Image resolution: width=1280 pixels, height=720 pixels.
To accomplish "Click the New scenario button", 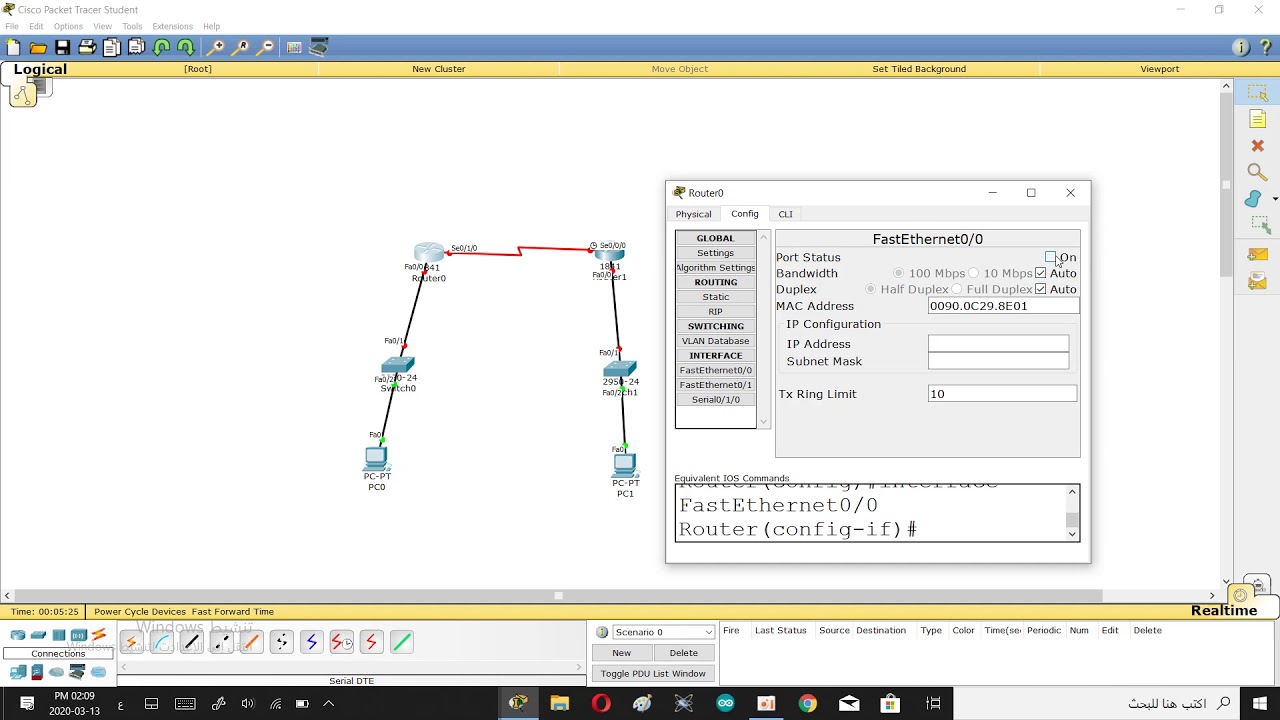I will (x=621, y=653).
